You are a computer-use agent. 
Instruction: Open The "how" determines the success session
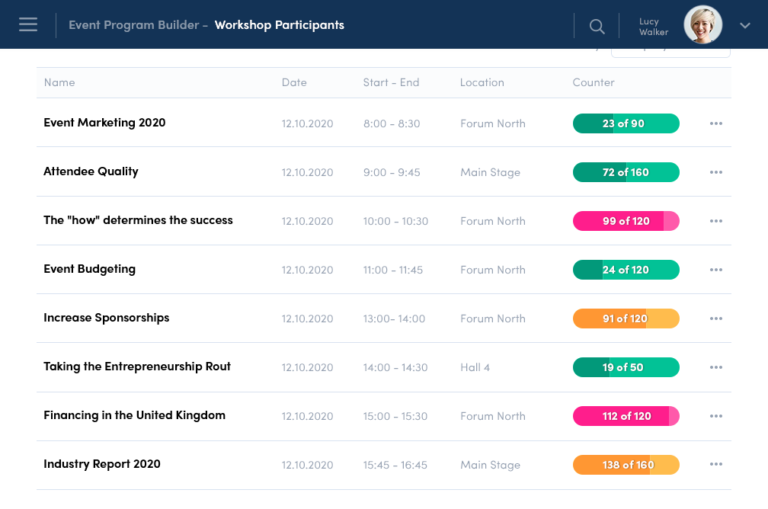[138, 220]
